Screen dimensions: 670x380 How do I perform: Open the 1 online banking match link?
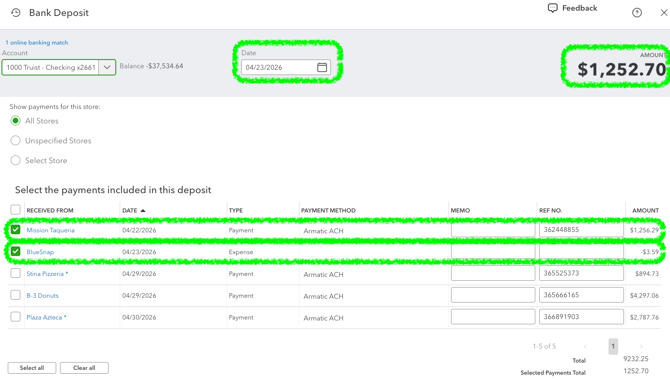37,42
